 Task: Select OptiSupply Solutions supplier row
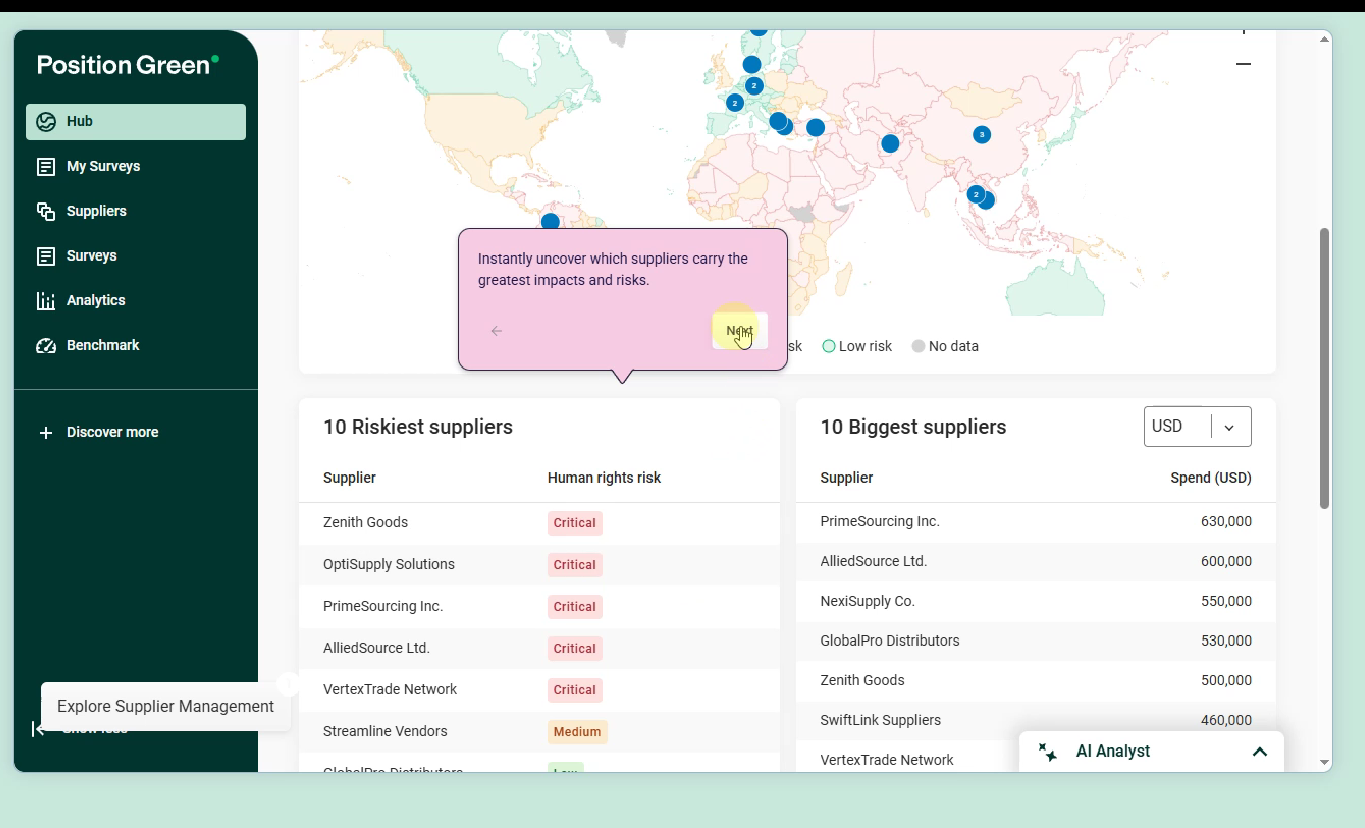tap(539, 565)
